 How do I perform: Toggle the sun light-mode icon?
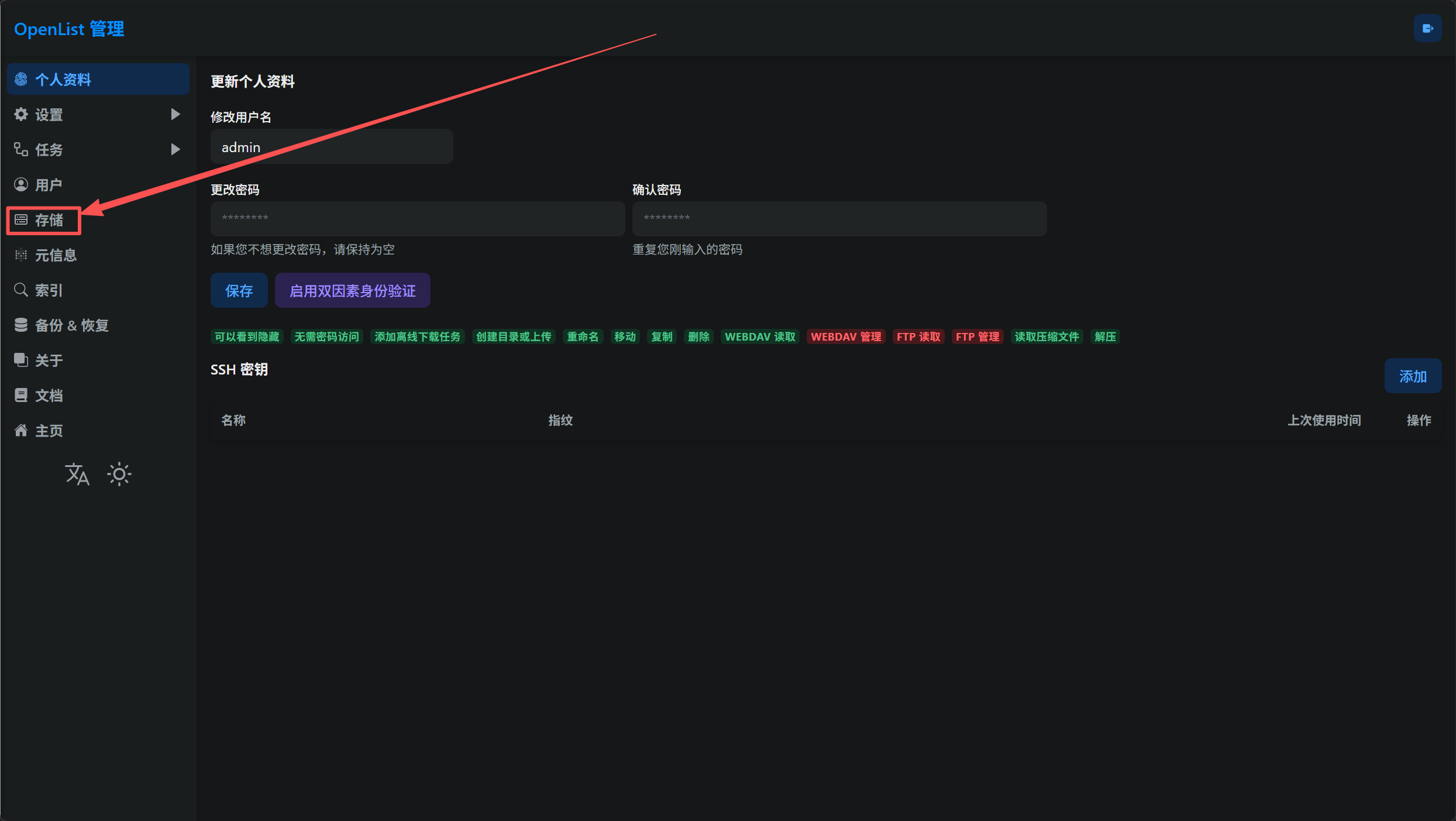(119, 474)
